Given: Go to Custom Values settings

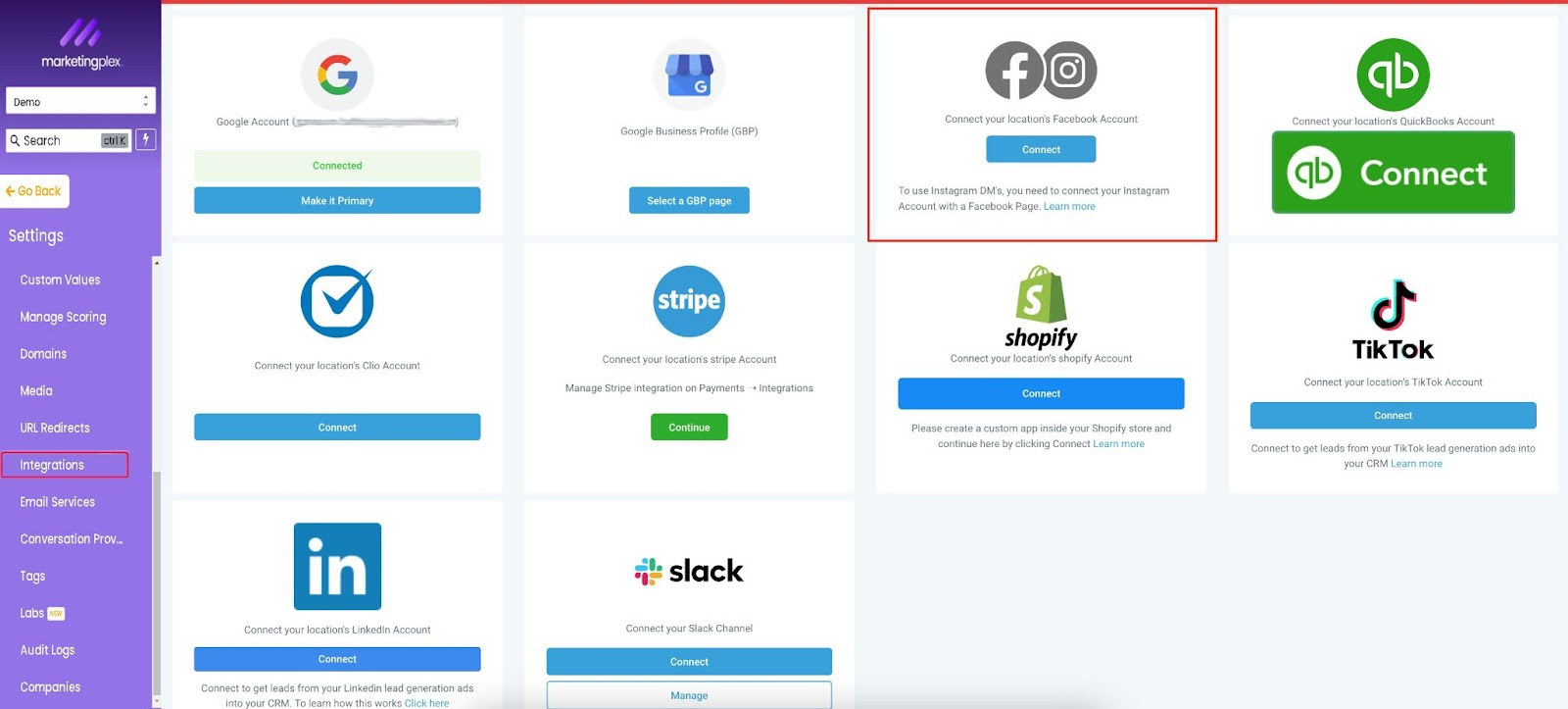Looking at the screenshot, I should tap(60, 280).
